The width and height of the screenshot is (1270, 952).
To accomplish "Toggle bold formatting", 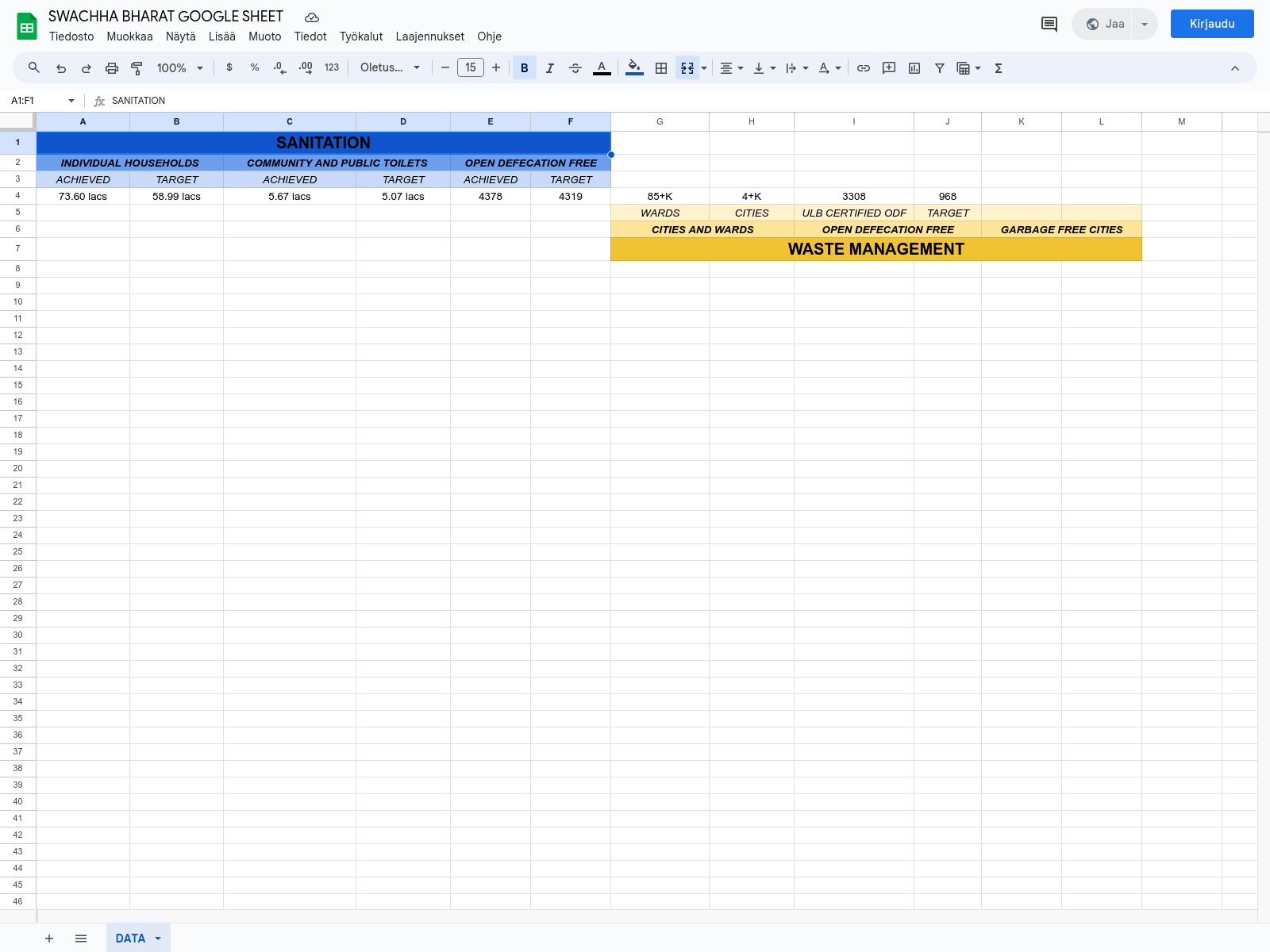I will [x=525, y=68].
